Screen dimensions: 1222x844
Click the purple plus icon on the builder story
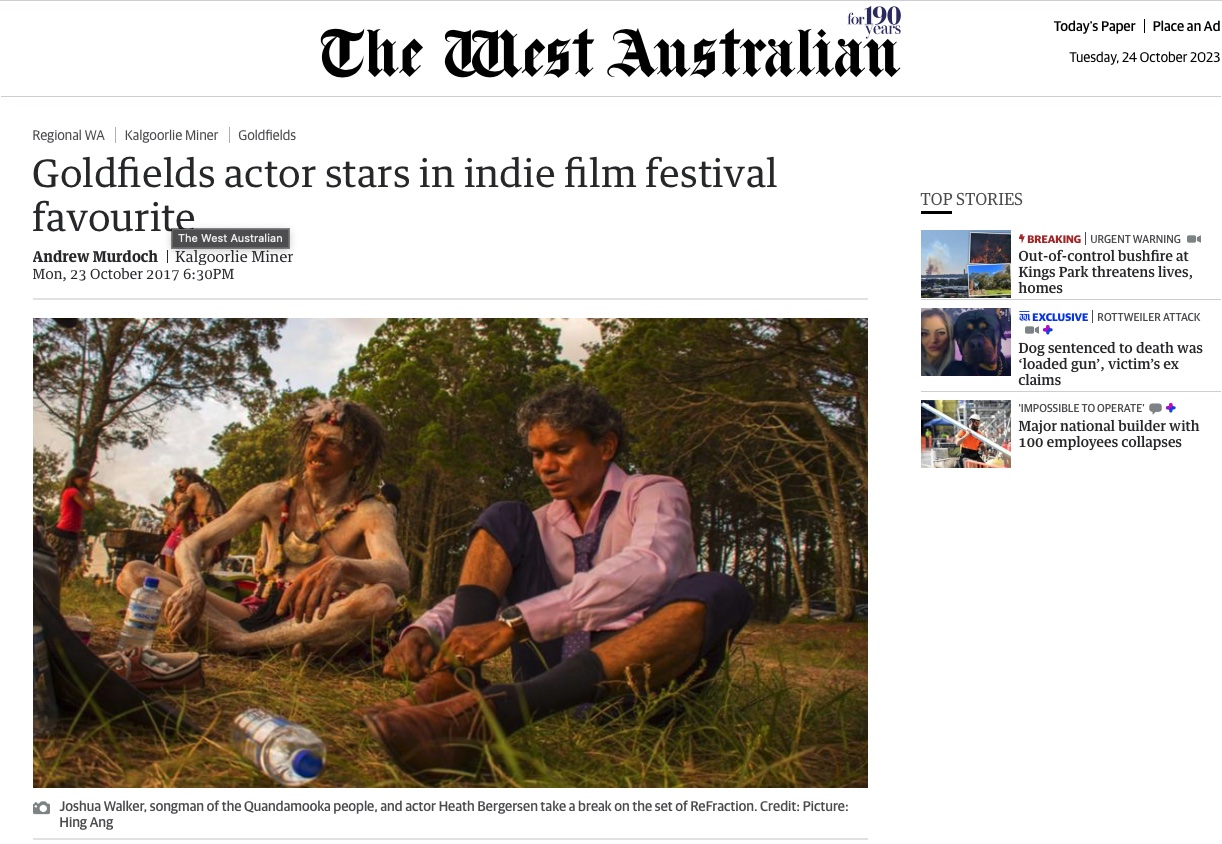pyautogui.click(x=1171, y=408)
